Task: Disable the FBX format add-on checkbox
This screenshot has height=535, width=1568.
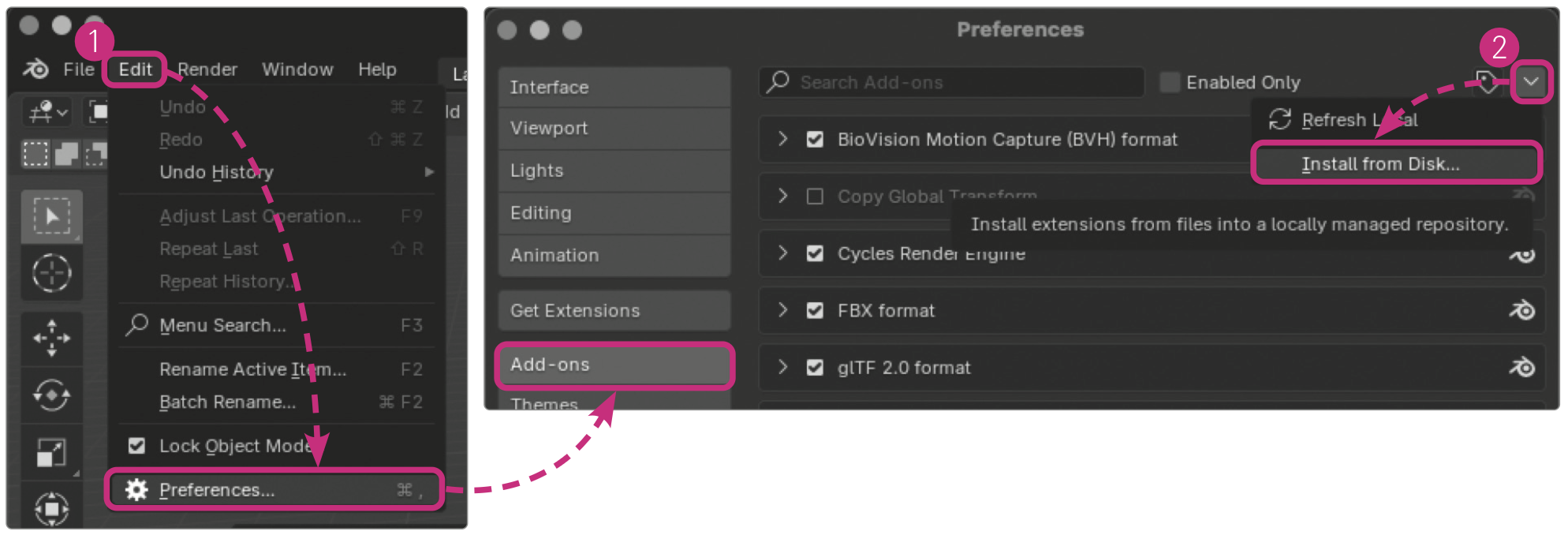Action: pos(815,311)
